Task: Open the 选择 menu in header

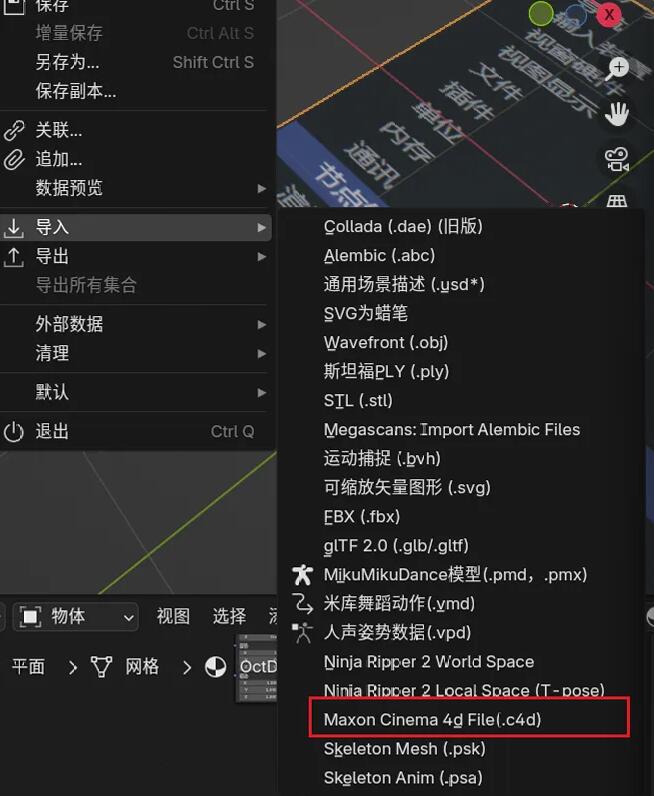Action: [229, 616]
